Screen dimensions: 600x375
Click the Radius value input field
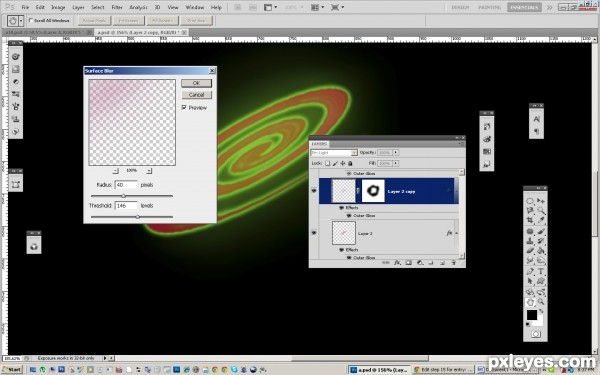[126, 185]
